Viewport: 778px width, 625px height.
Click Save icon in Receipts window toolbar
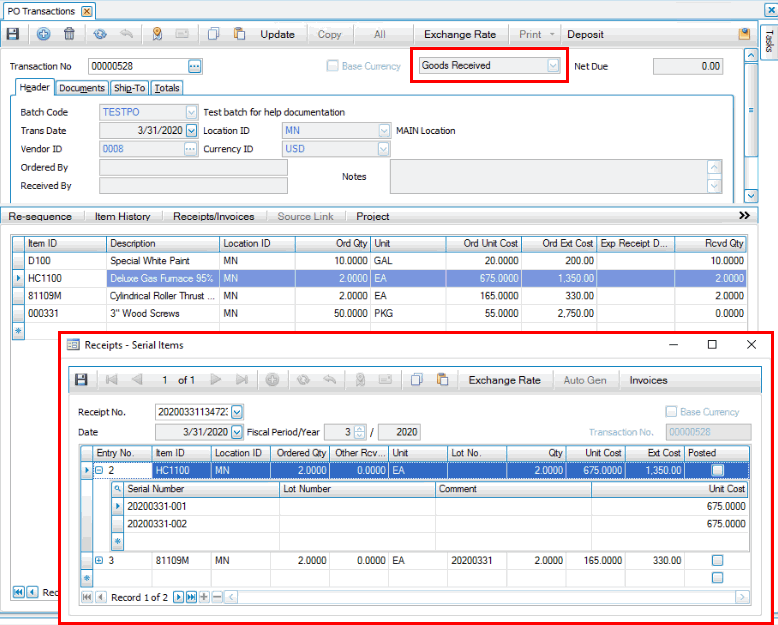(x=81, y=380)
